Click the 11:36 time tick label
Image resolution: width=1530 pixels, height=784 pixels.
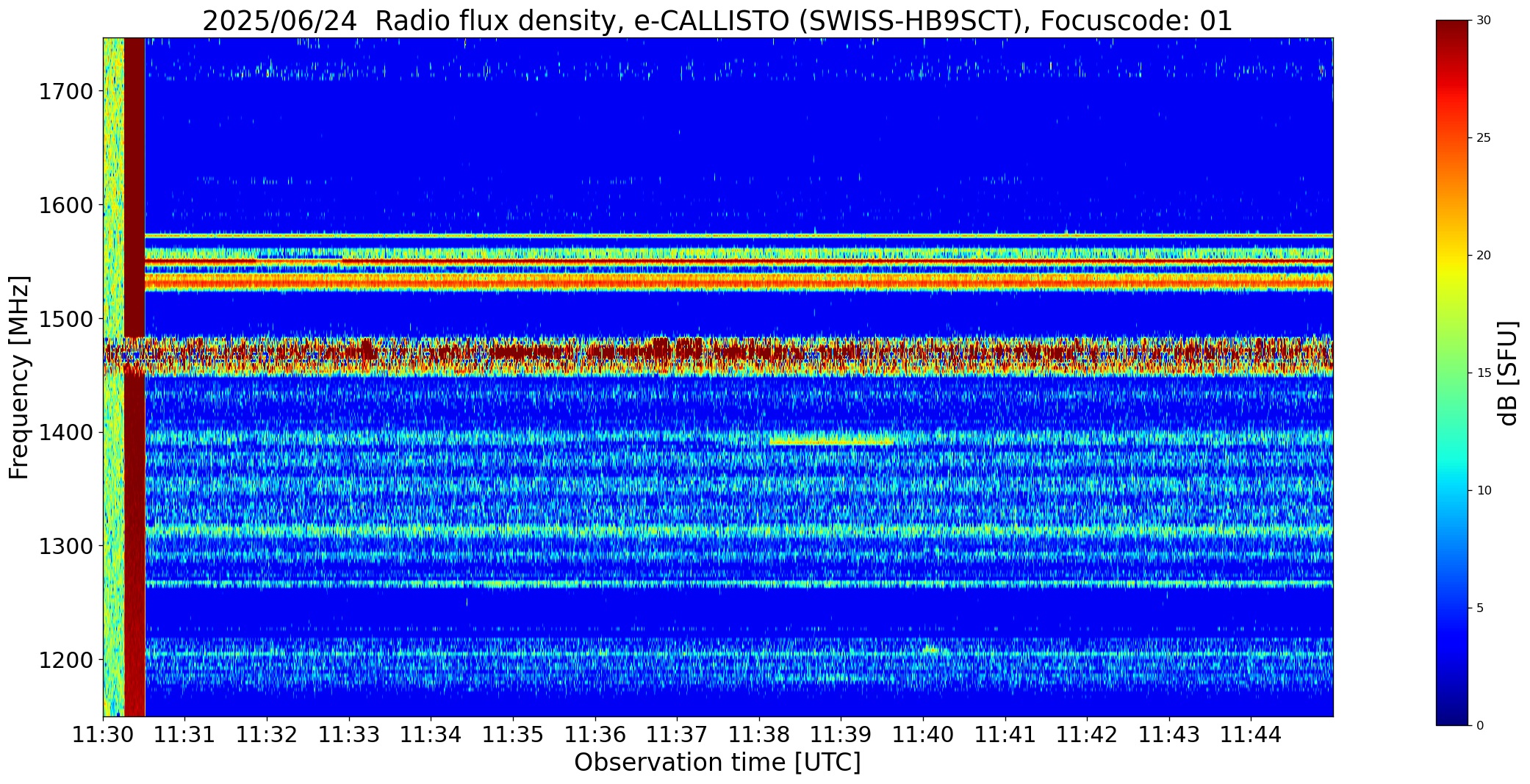(x=595, y=734)
